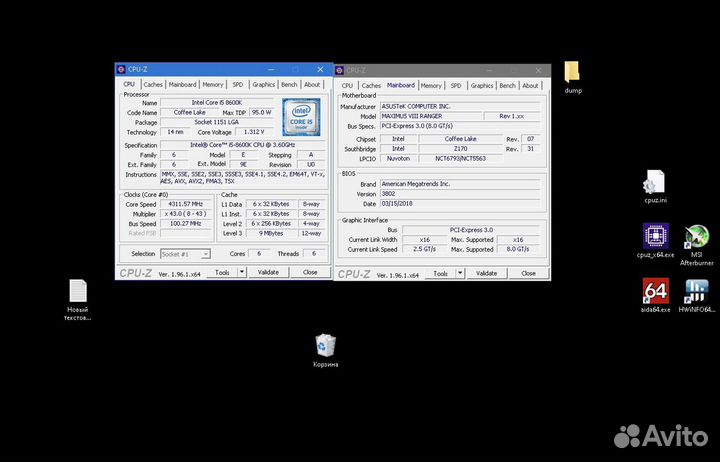
Task: Close the left CPU-Z window with X
Action: pyautogui.click(x=320, y=69)
